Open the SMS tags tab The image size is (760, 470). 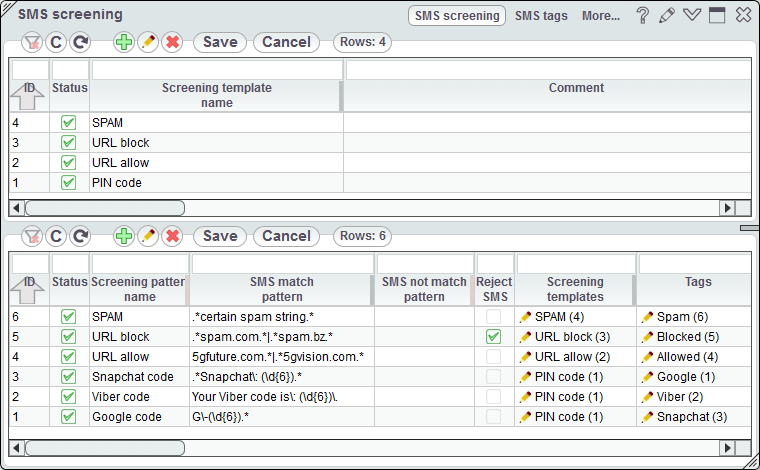pyautogui.click(x=541, y=16)
